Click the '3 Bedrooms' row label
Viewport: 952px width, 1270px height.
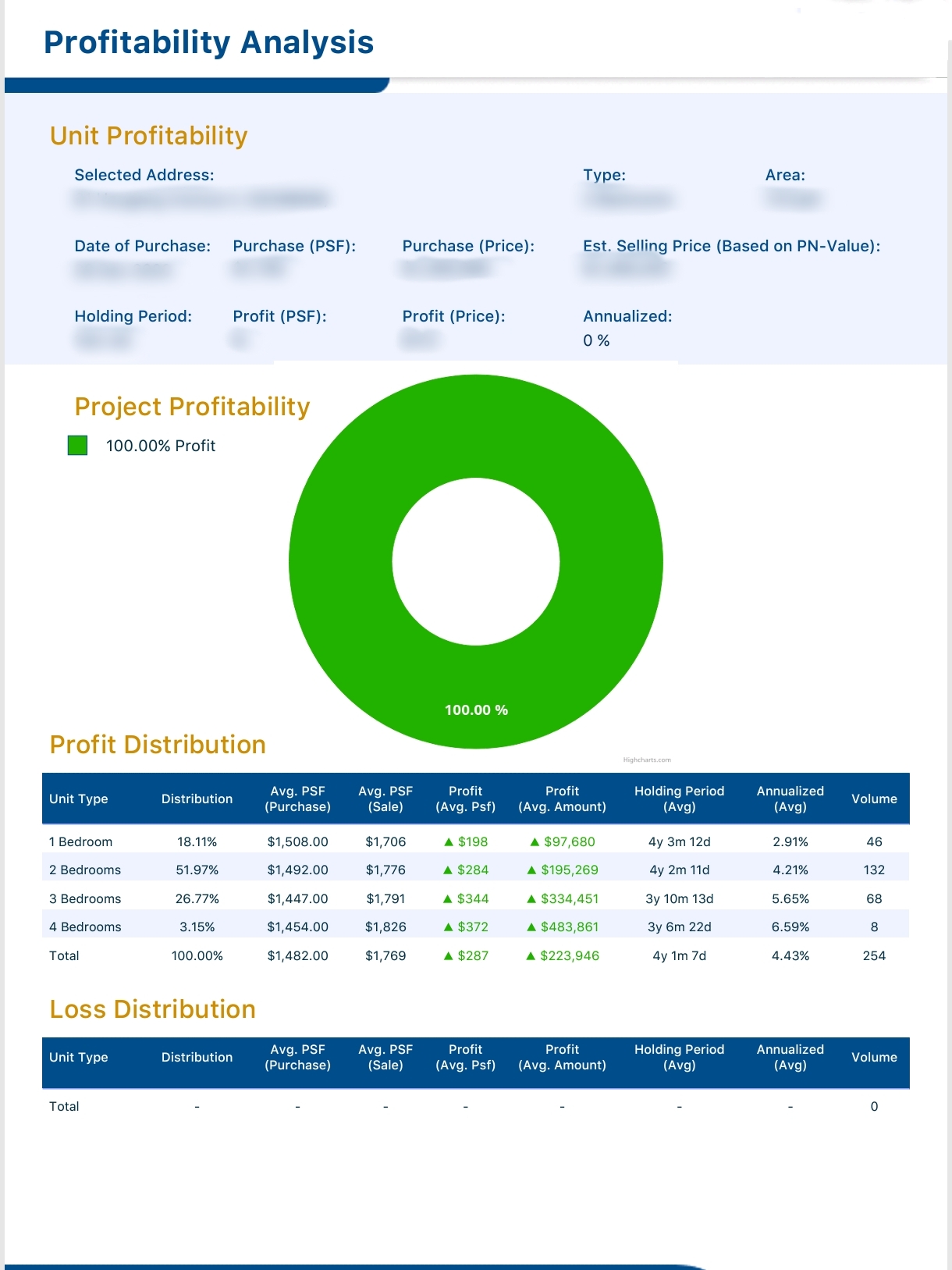coord(85,899)
